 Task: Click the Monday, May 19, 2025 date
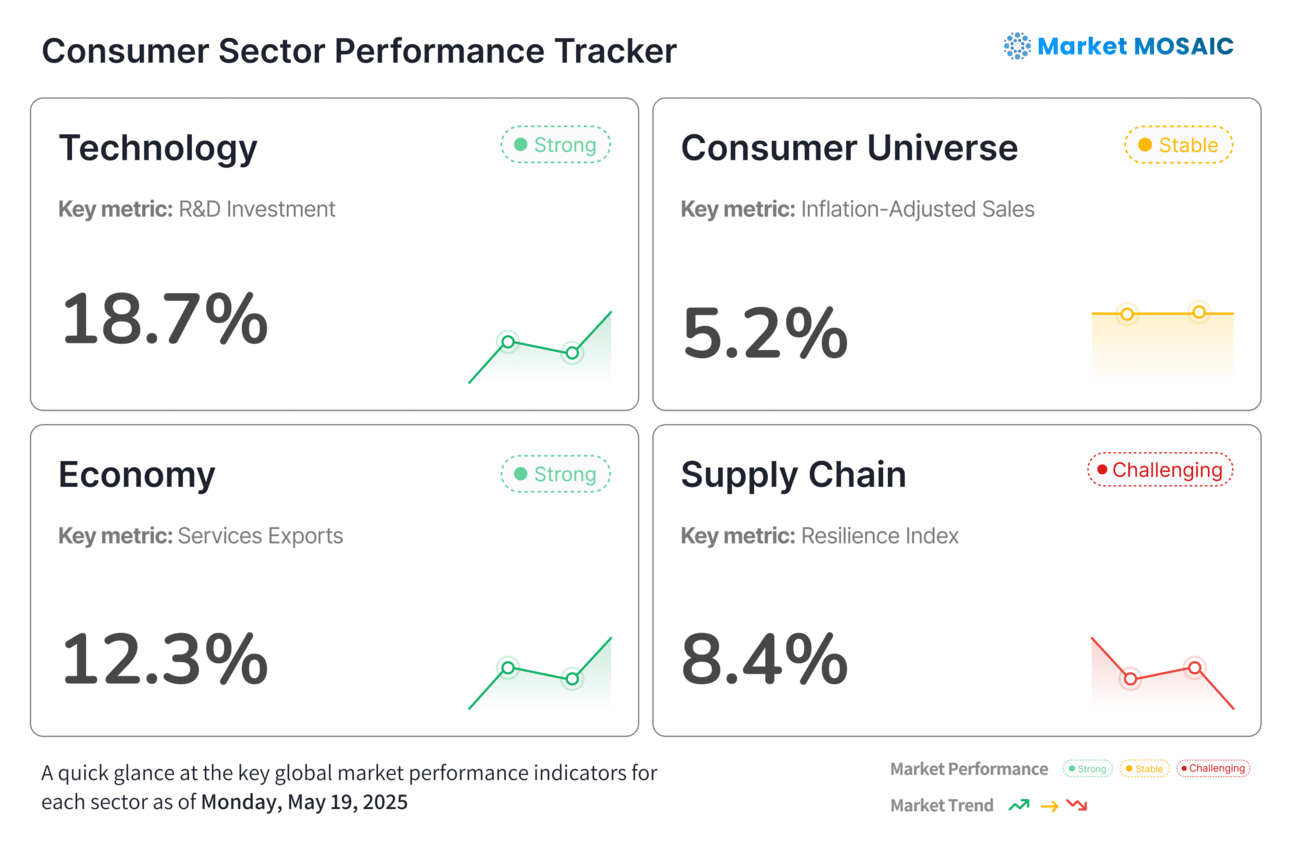(304, 802)
